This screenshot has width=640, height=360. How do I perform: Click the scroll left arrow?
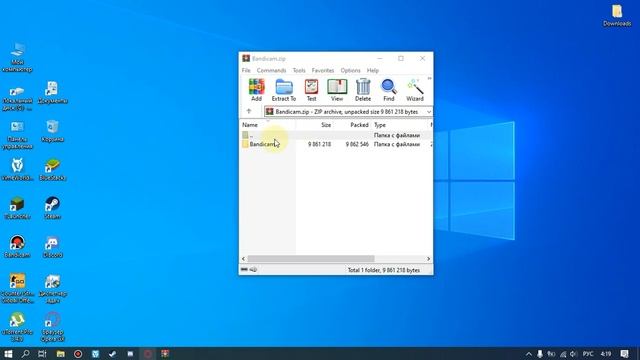[x=244, y=259]
